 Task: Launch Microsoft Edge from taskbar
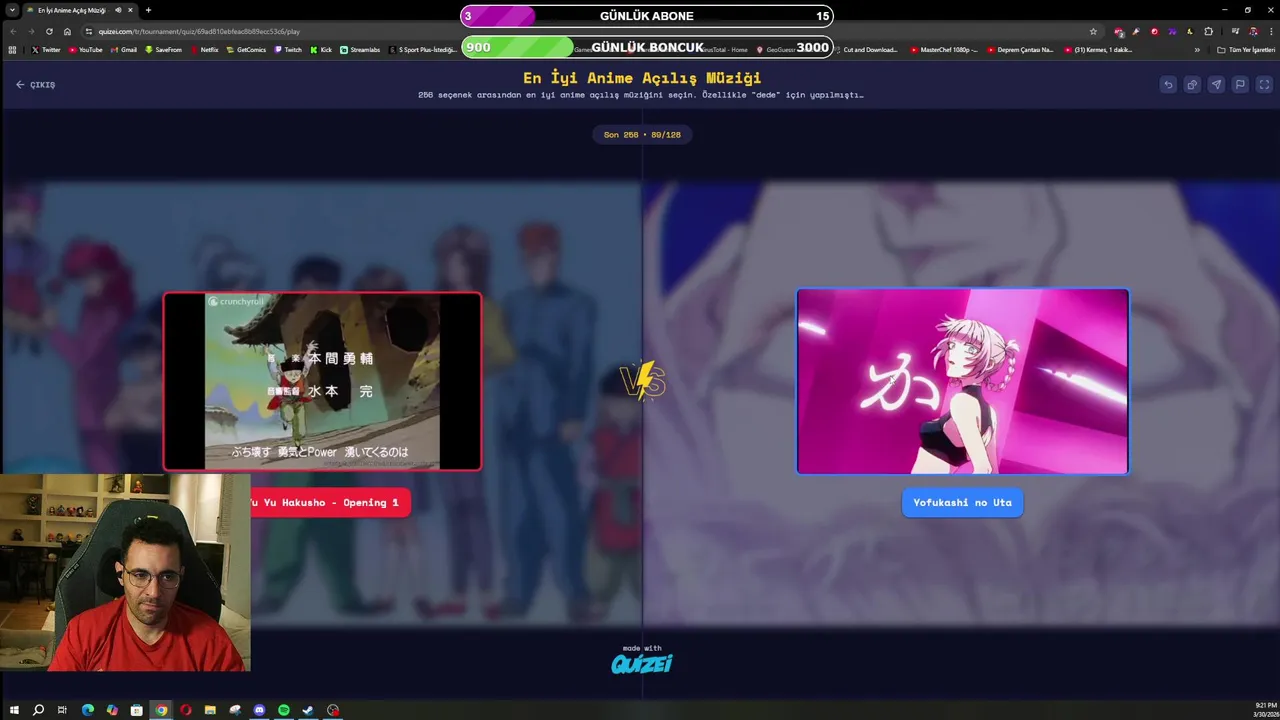pos(88,710)
